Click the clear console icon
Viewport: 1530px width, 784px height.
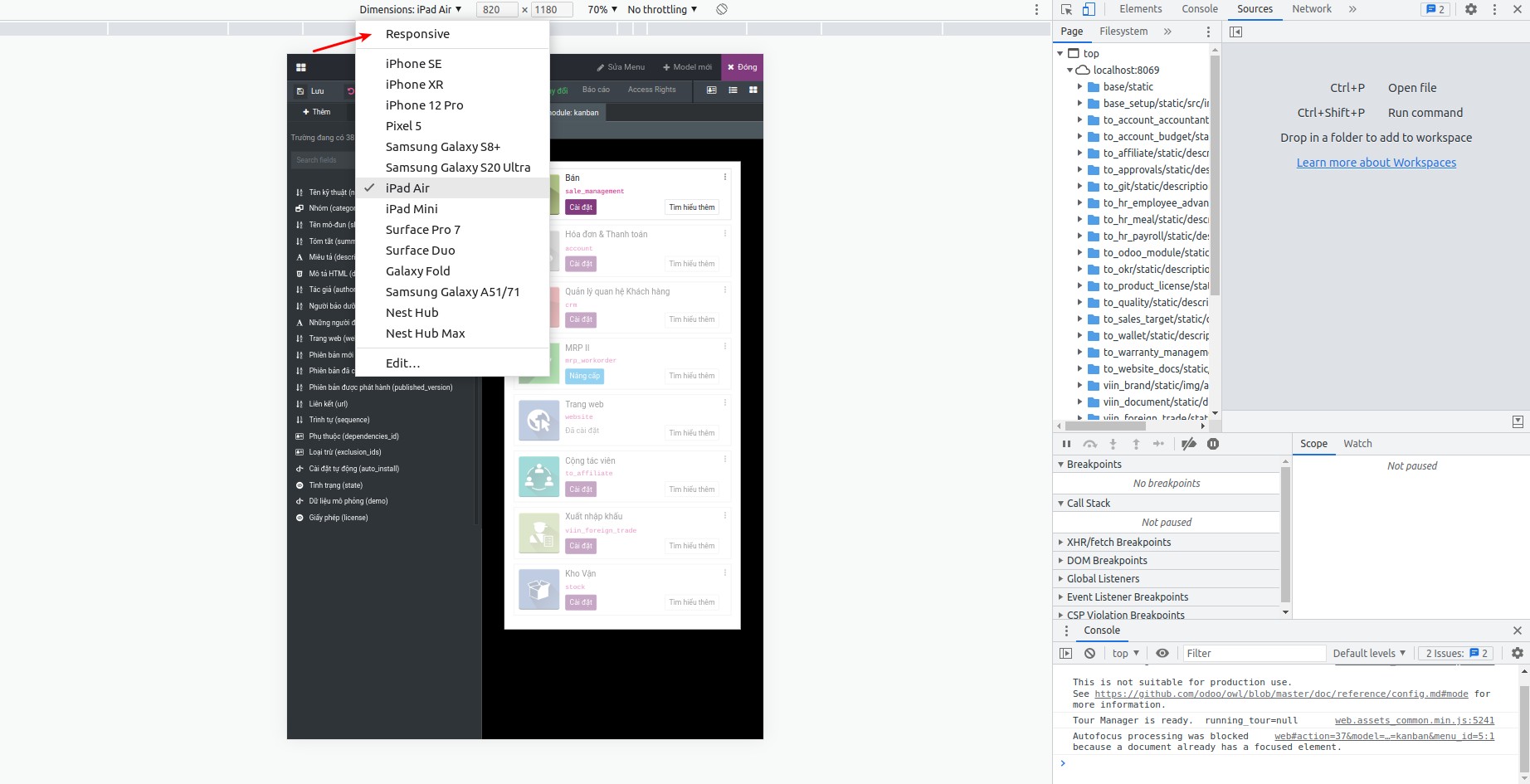[x=1090, y=653]
